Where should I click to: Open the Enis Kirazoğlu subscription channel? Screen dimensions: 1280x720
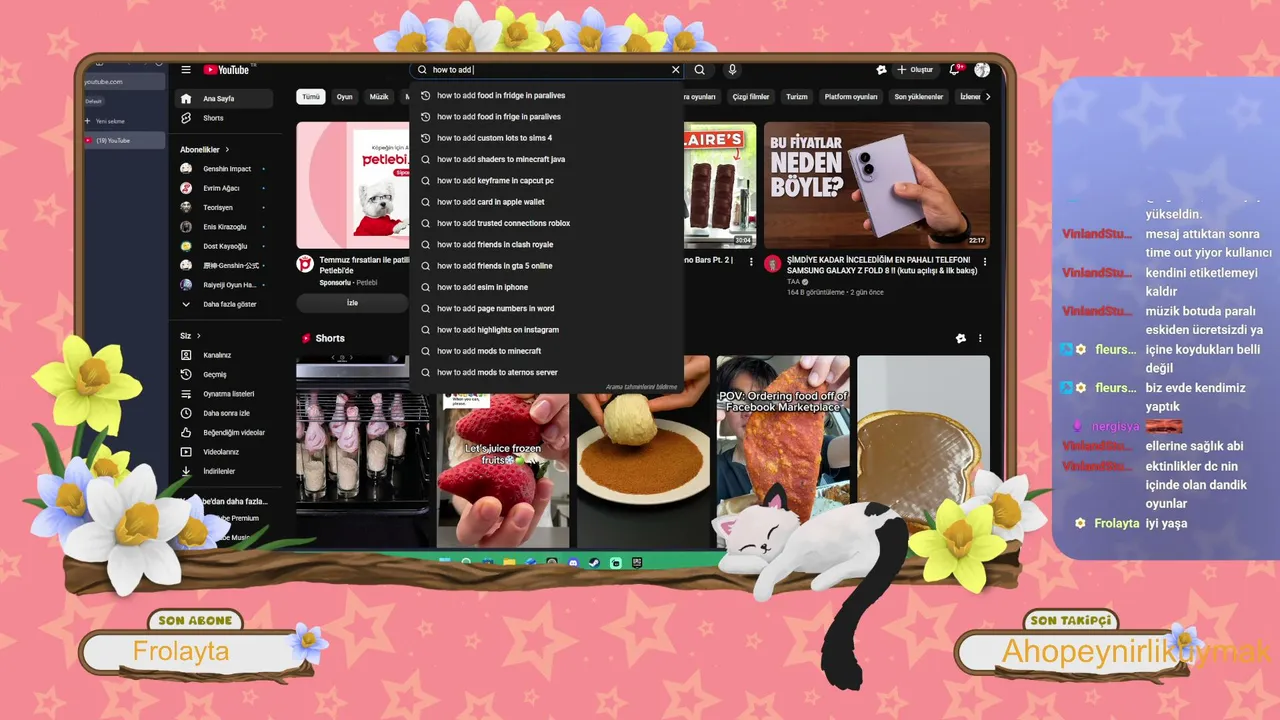(222, 227)
